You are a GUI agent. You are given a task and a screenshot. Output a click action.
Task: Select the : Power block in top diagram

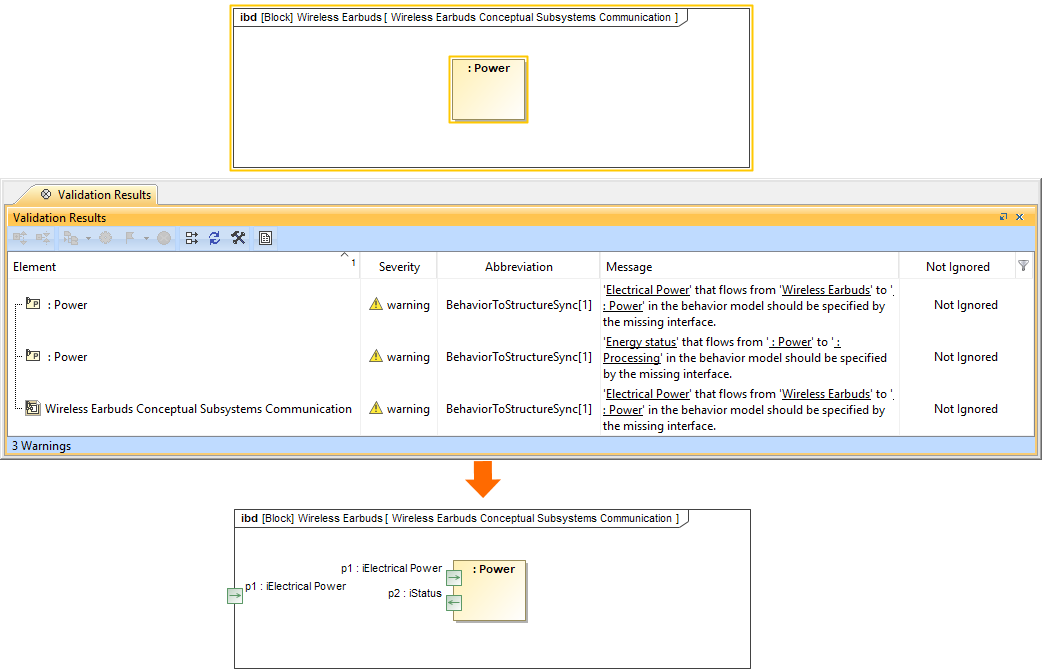[488, 90]
